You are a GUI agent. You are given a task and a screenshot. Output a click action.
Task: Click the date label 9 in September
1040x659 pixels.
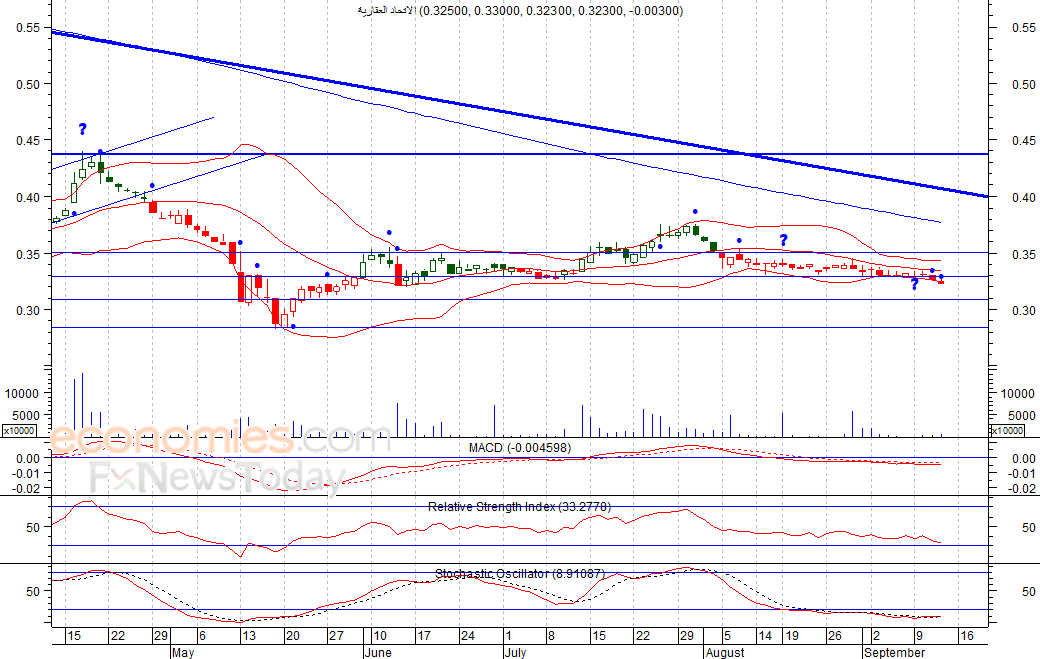919,636
